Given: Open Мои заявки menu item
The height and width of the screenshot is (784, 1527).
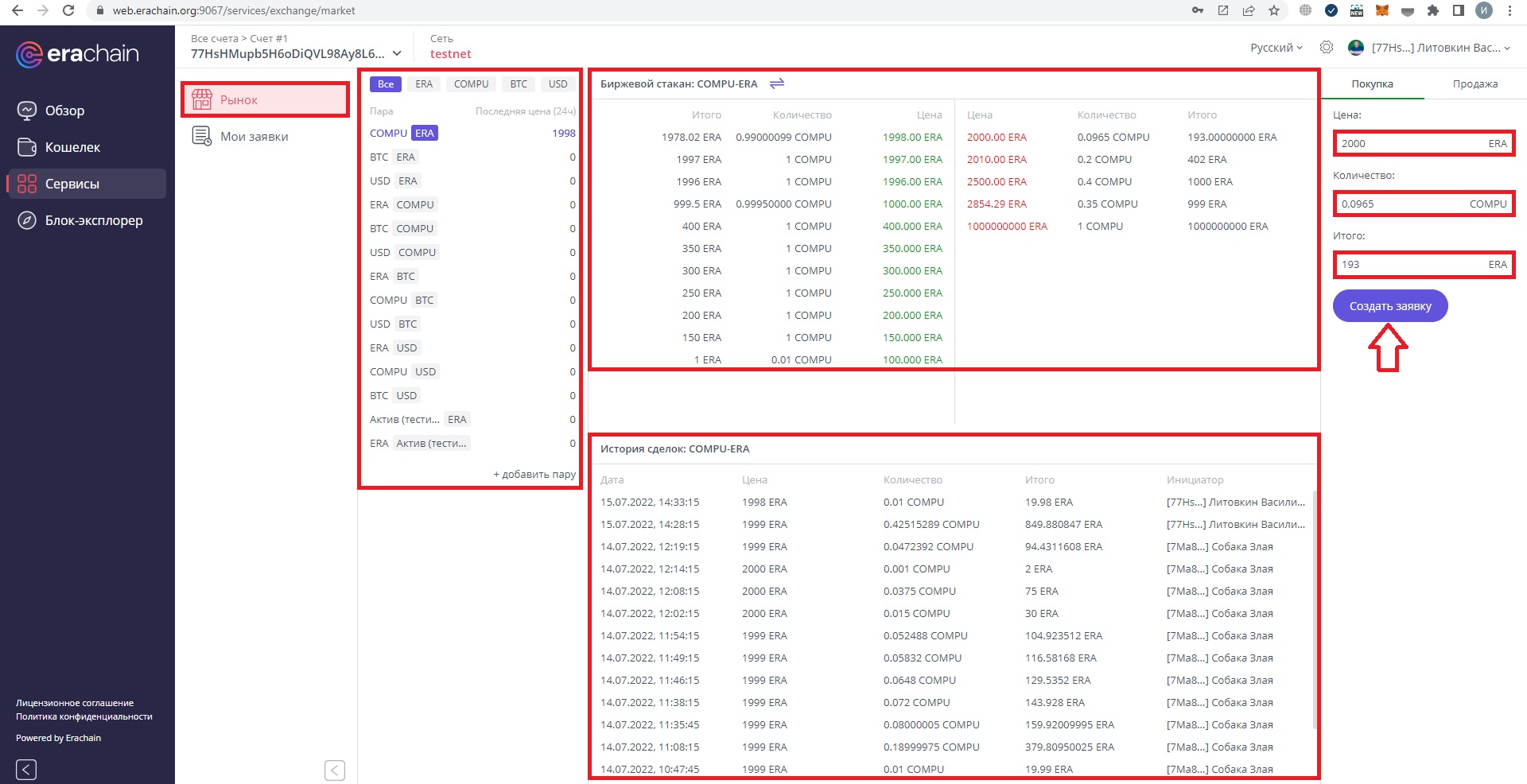Looking at the screenshot, I should pyautogui.click(x=254, y=137).
